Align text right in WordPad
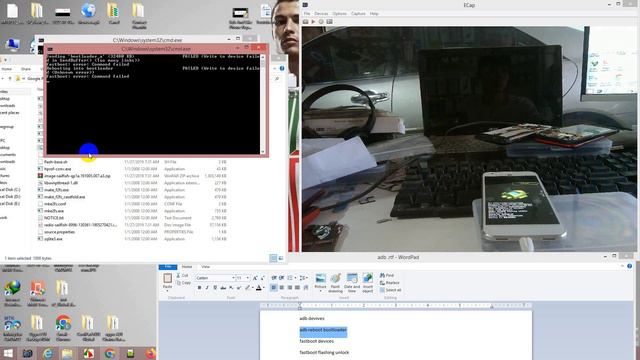Screen dimensions: 640x360 (x=289, y=288)
